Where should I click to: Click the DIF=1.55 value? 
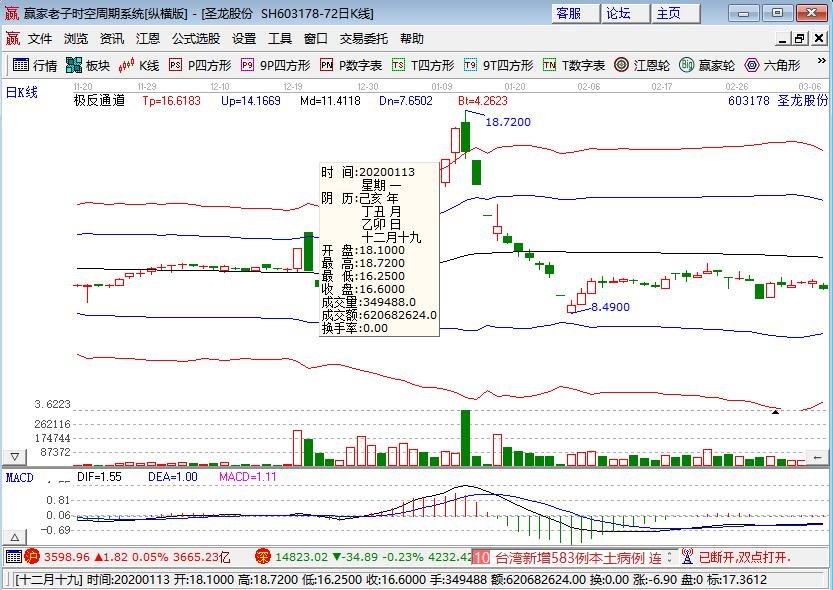99,477
